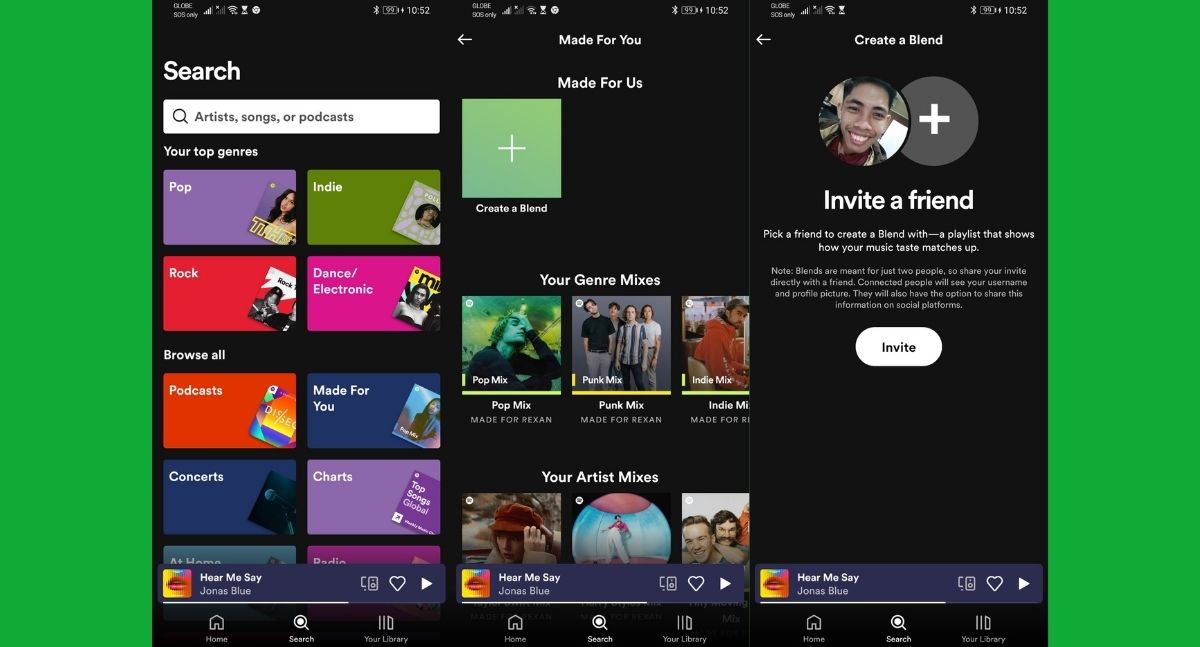Tap the back arrow on Create a Blend screen

(763, 40)
